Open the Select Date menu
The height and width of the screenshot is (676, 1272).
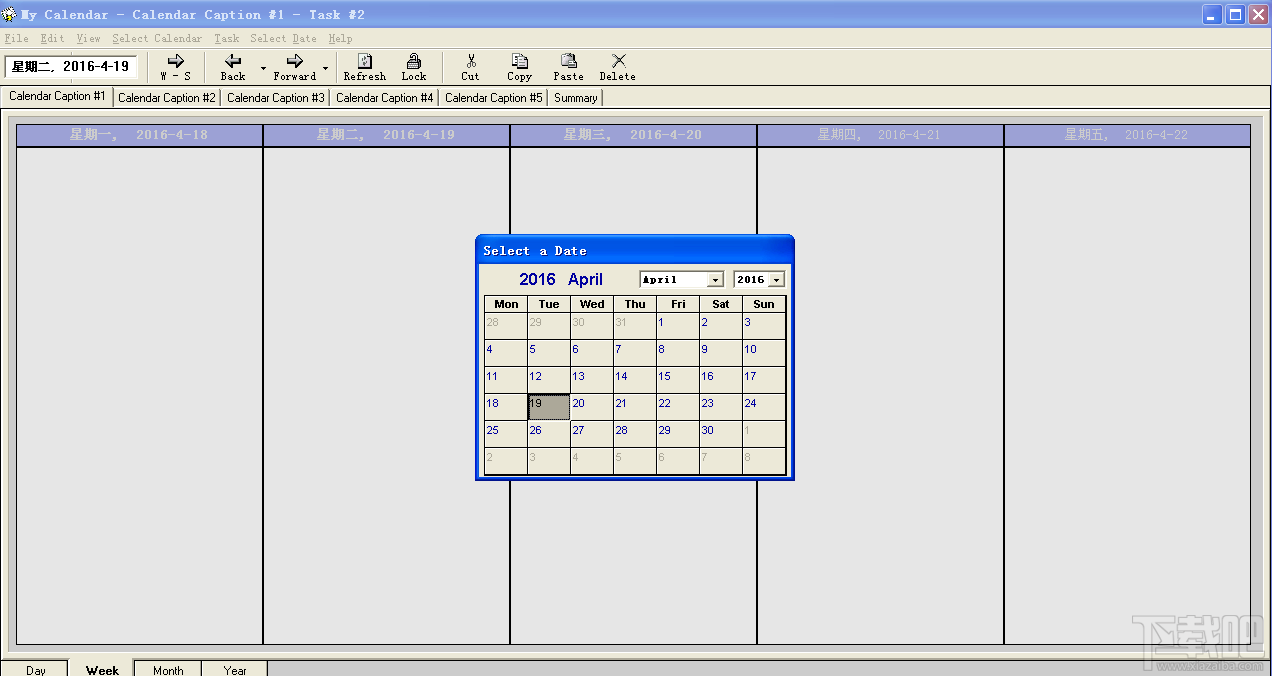click(x=284, y=38)
